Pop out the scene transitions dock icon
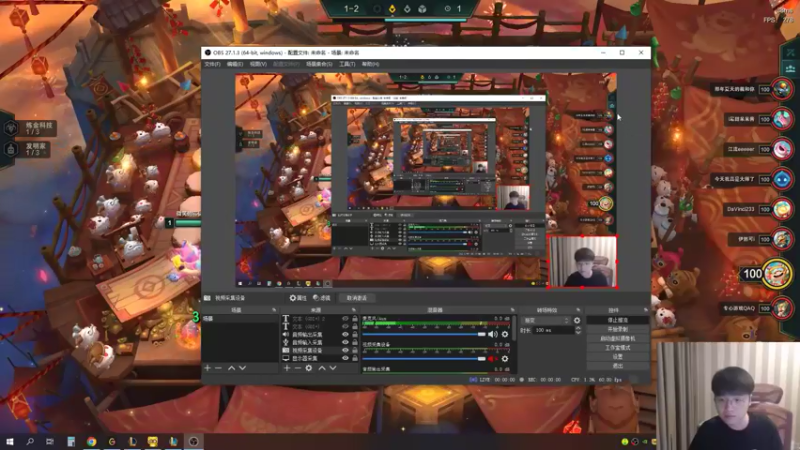800x450 pixels. 578,310
